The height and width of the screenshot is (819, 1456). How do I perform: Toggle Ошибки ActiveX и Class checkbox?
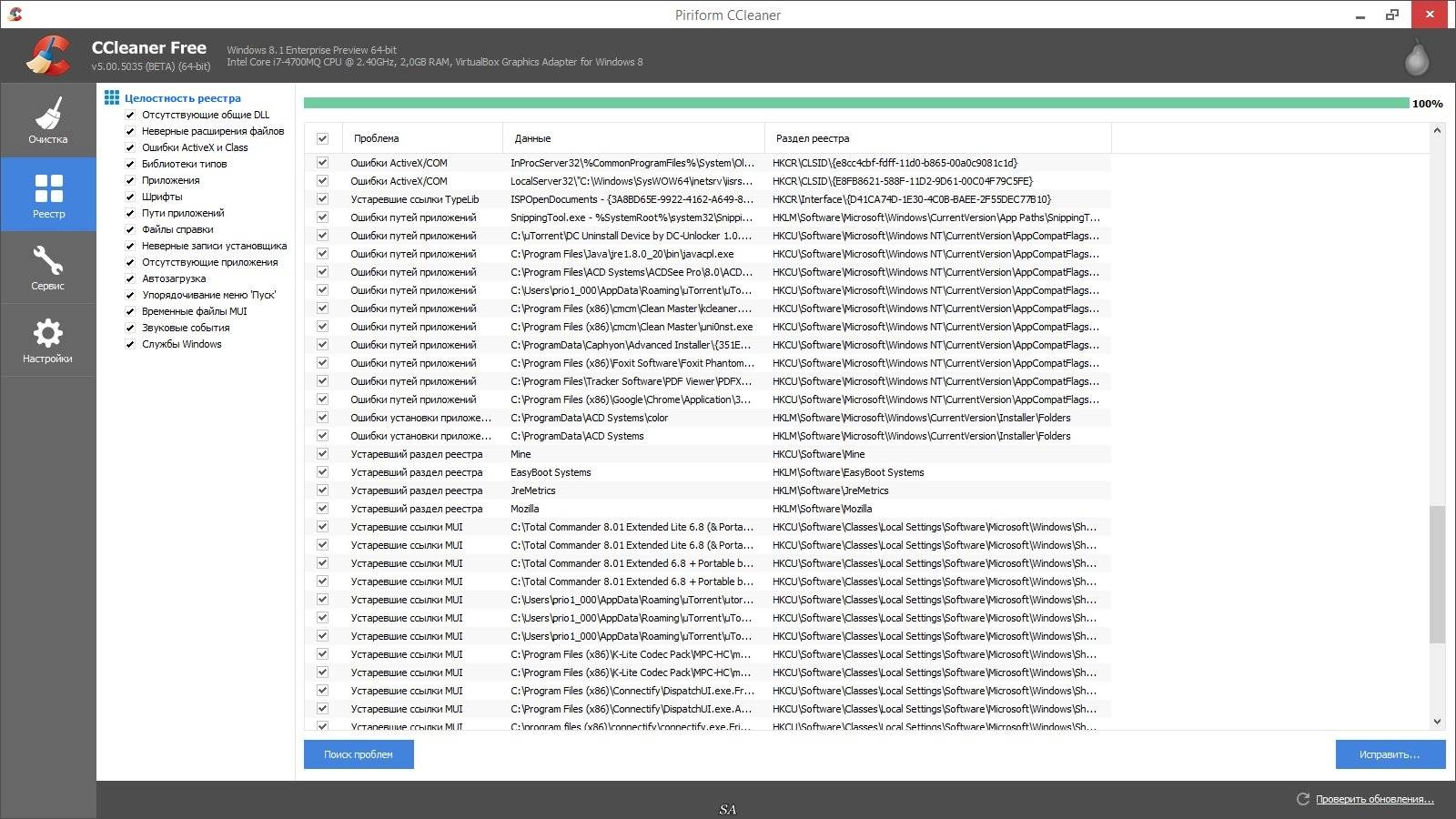pos(130,148)
